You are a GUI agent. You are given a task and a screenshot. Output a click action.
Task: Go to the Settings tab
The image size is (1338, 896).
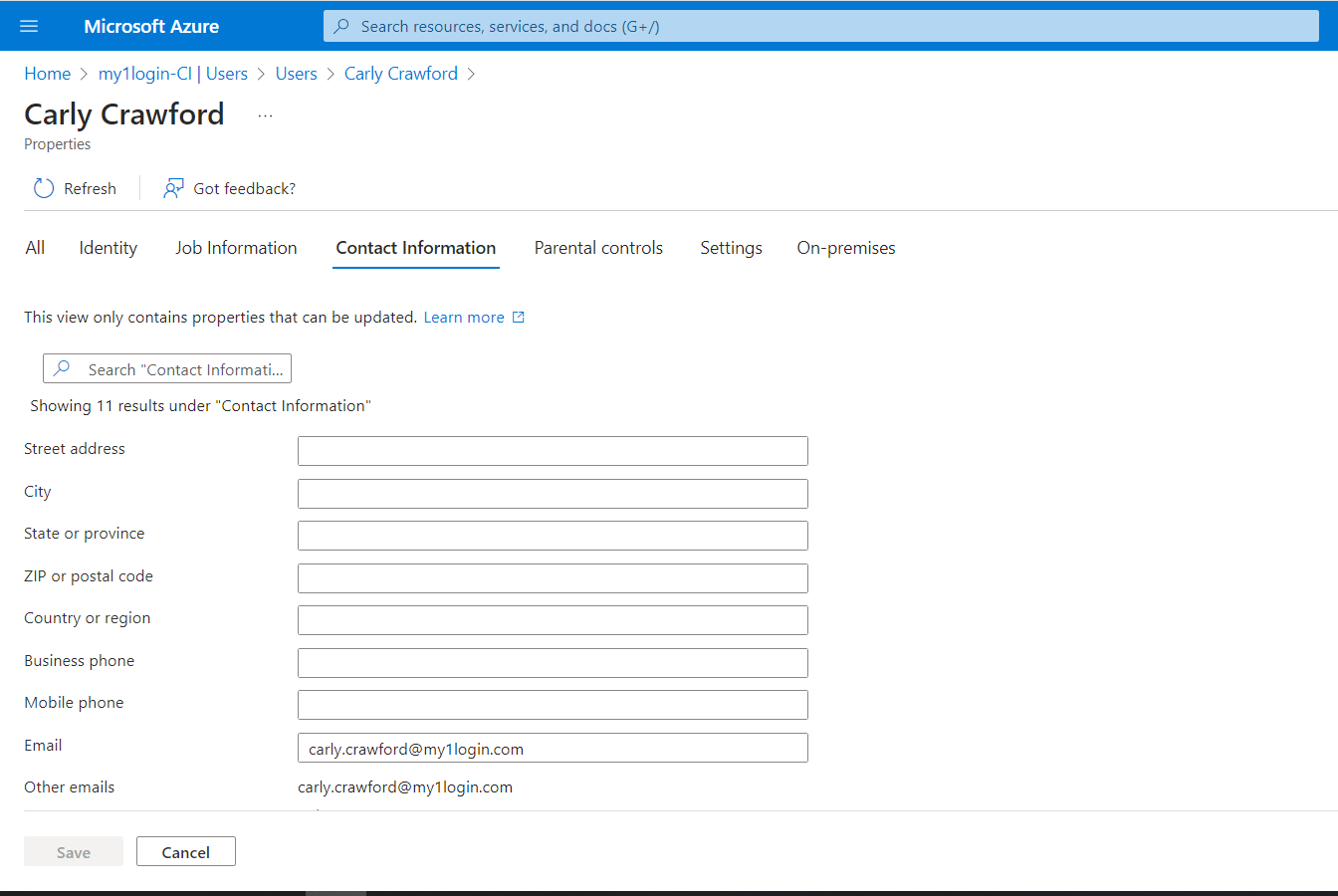click(731, 248)
